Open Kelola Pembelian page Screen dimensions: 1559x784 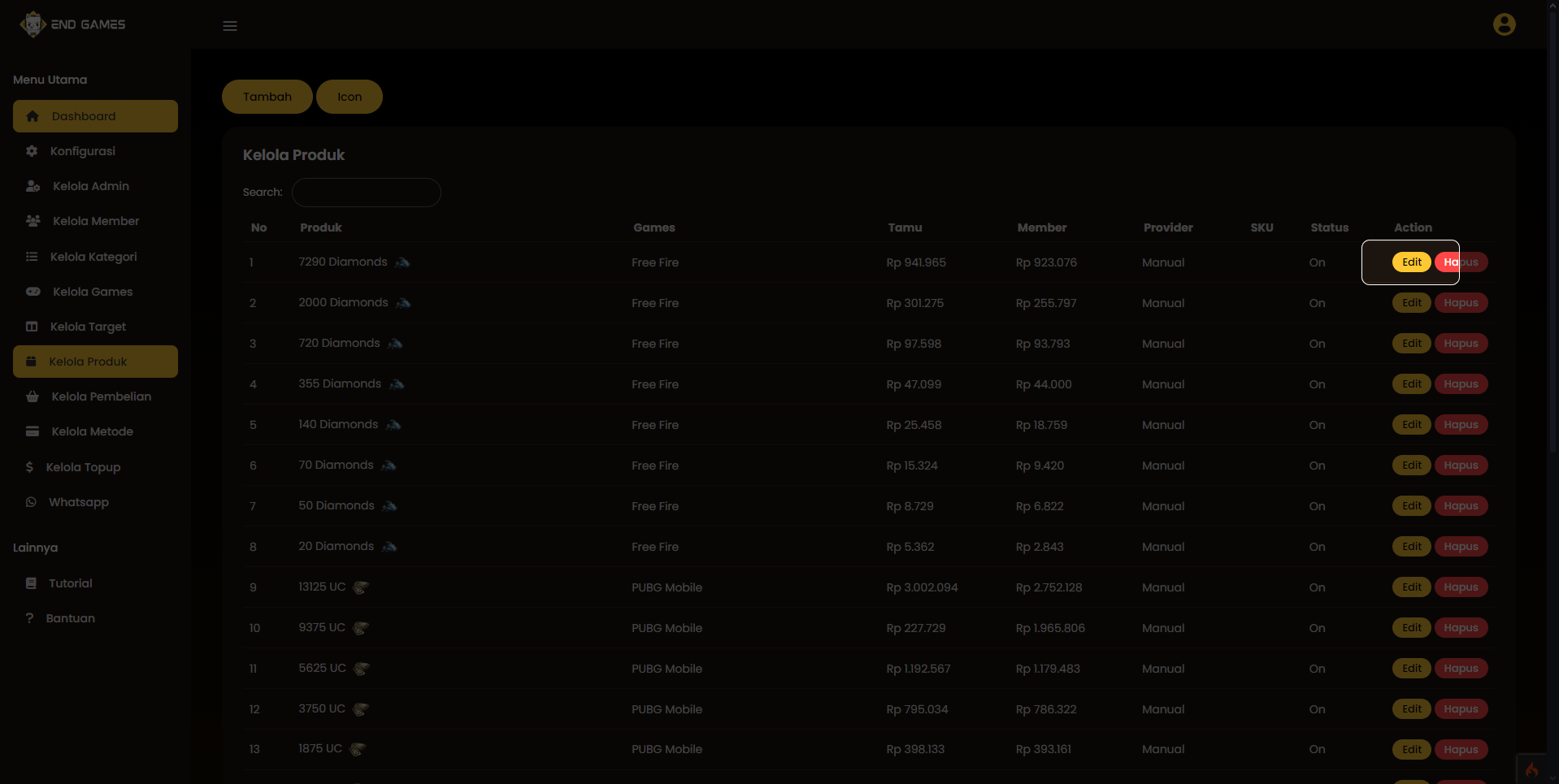[x=95, y=396]
